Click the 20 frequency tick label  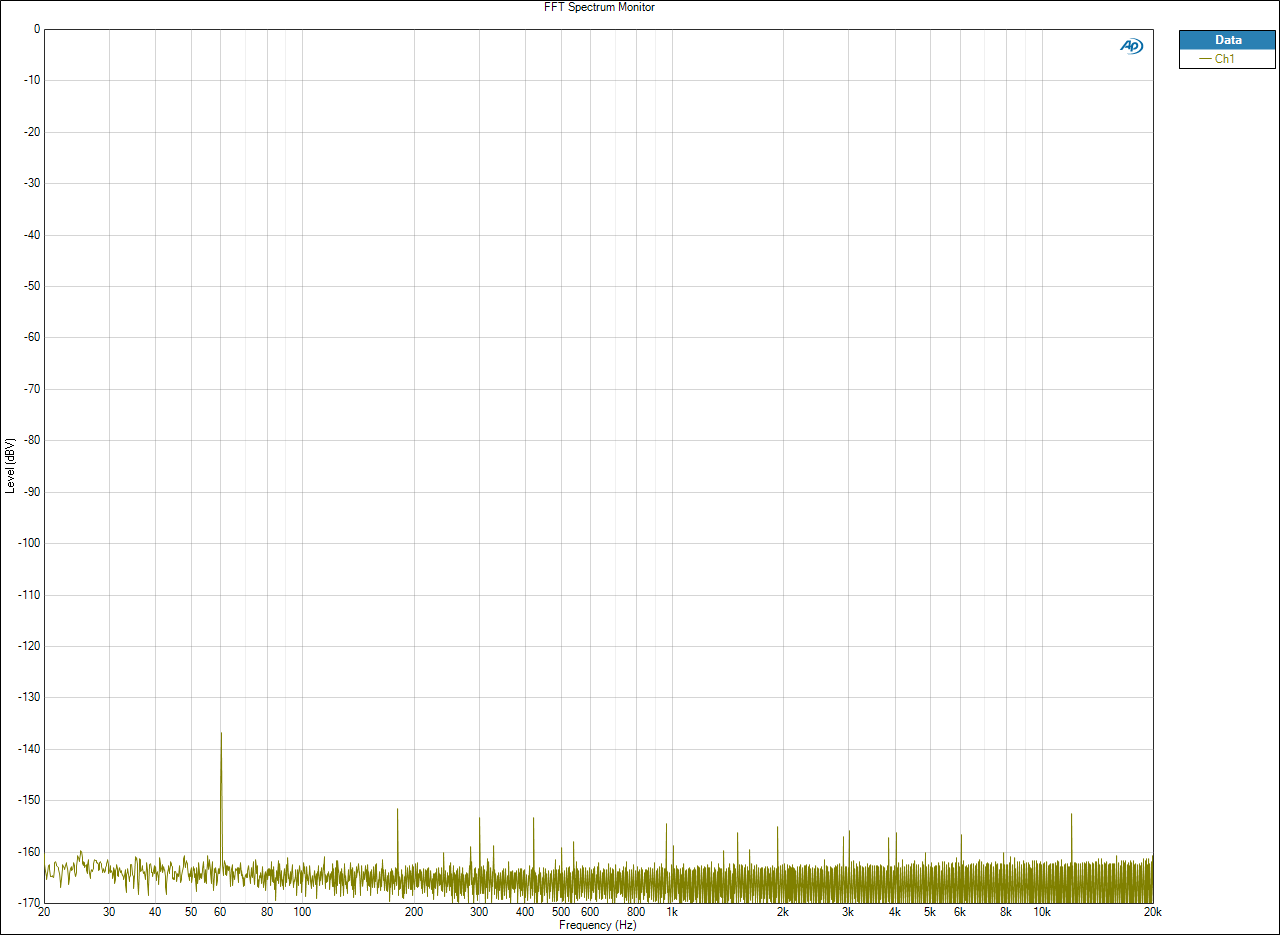click(44, 912)
